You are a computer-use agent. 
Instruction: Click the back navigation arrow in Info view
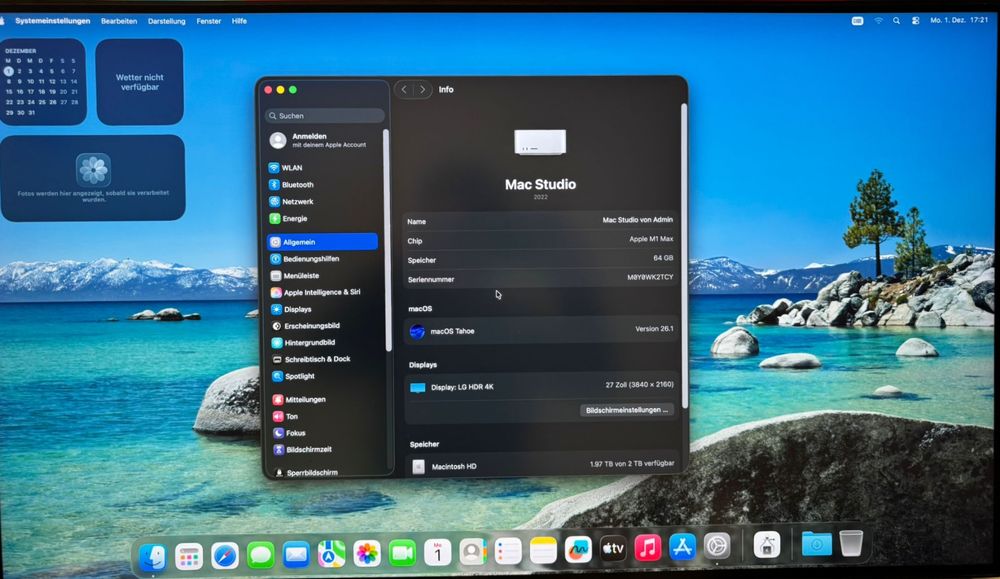[403, 89]
